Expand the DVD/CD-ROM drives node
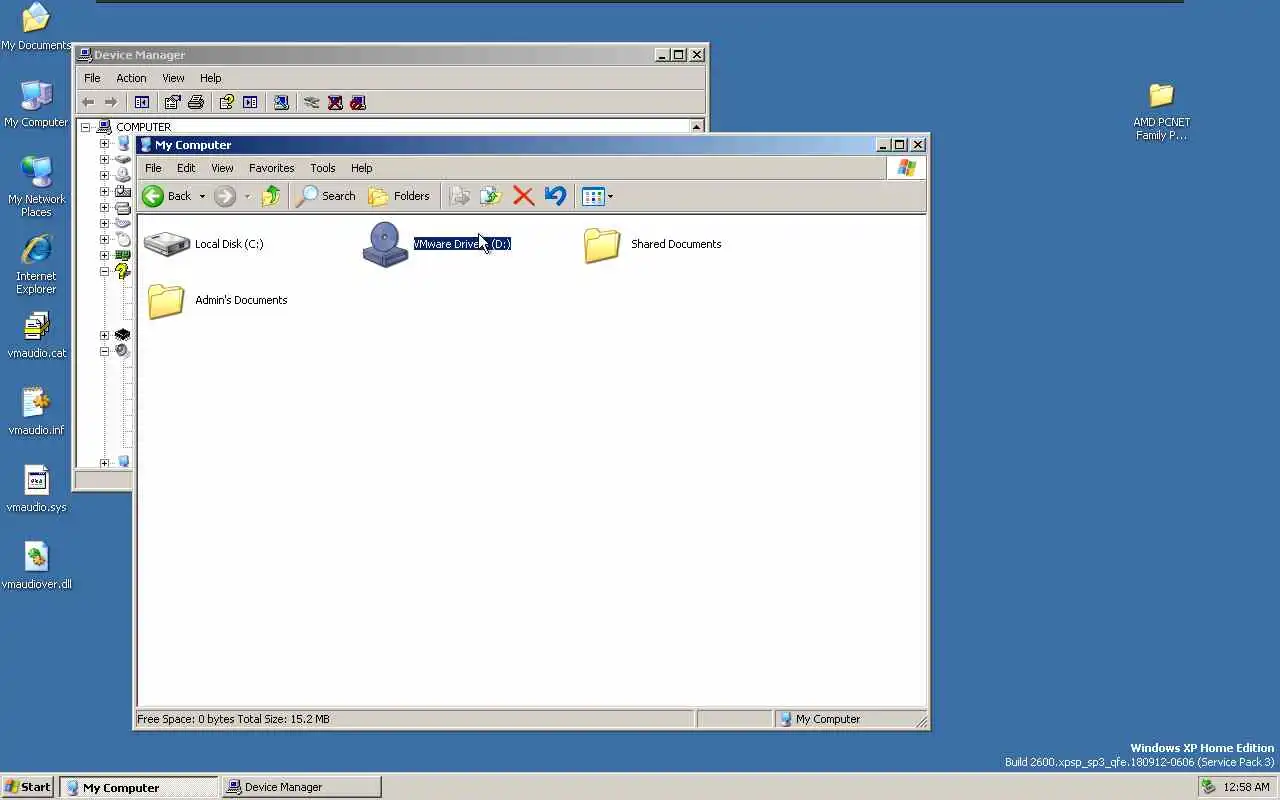 click(x=104, y=175)
